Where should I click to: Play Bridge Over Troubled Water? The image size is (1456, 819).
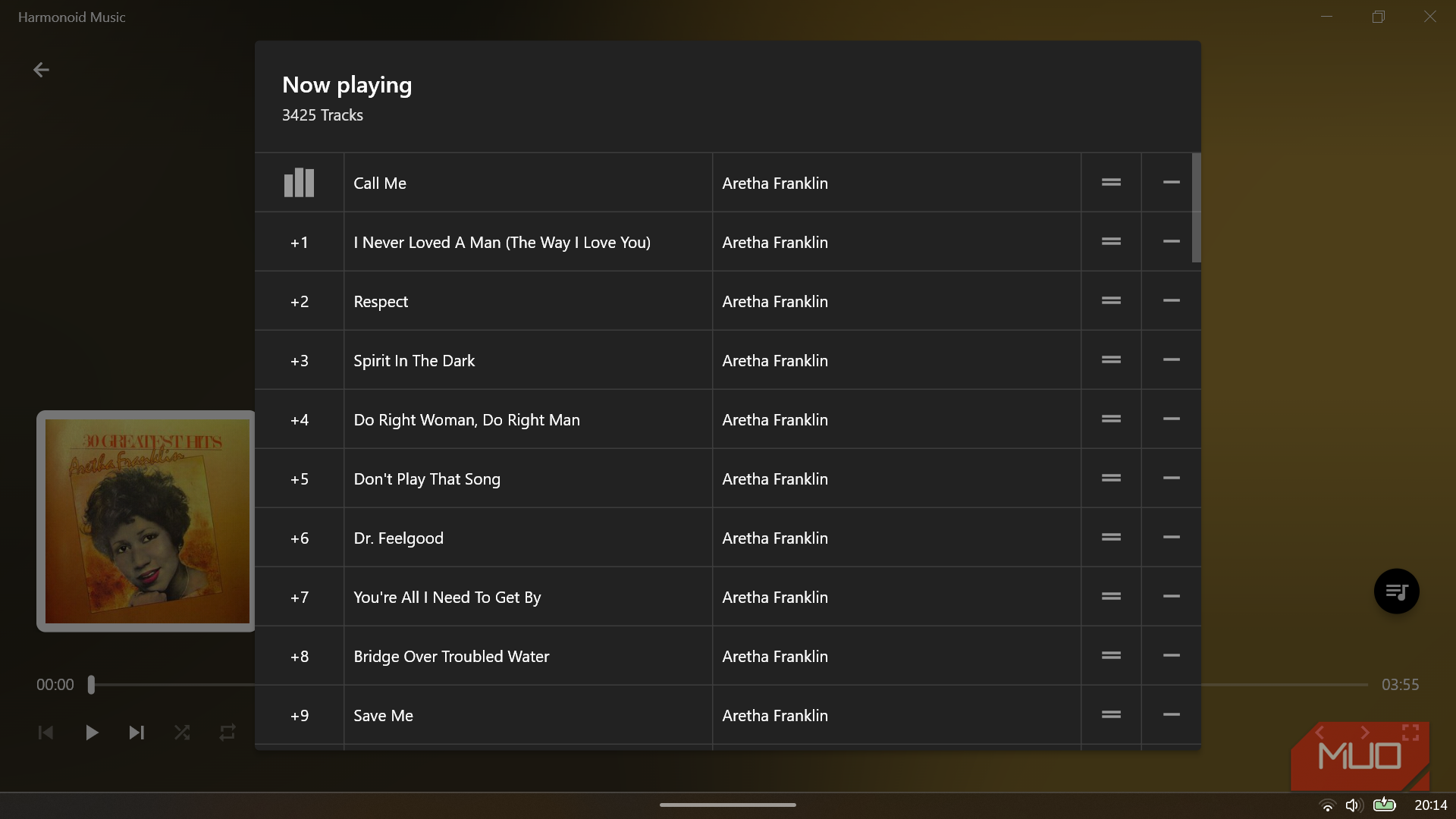pyautogui.click(x=451, y=657)
